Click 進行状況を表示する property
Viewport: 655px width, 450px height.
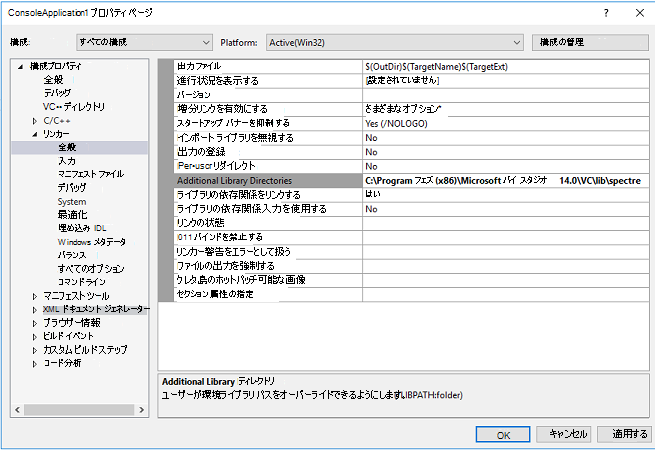268,81
